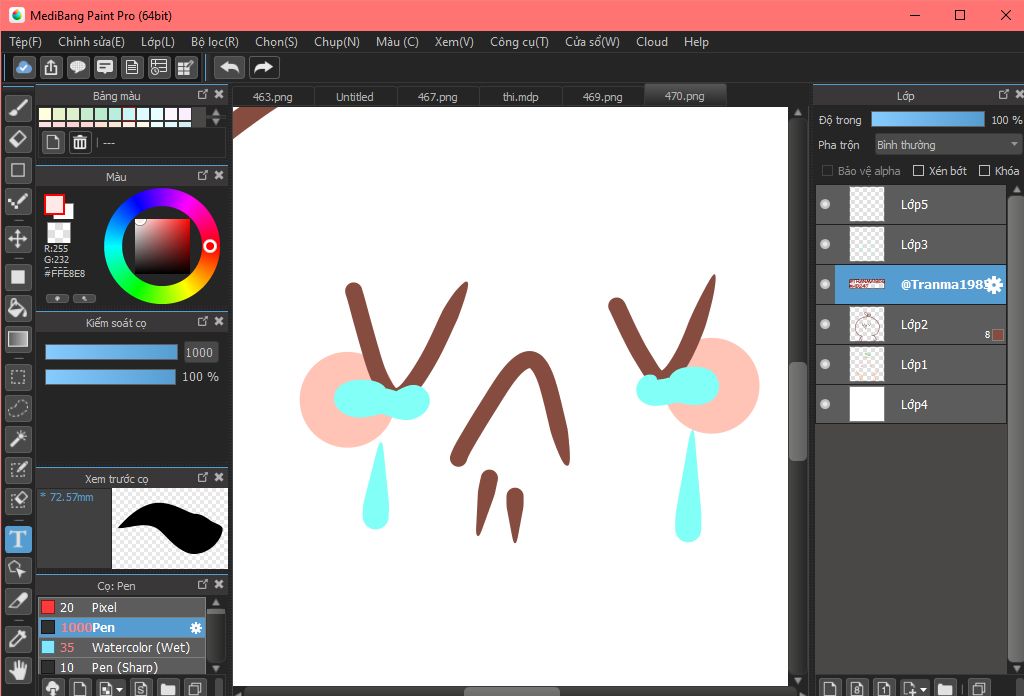Click the export share icon
This screenshot has height=696, width=1024.
pyautogui.click(x=51, y=67)
